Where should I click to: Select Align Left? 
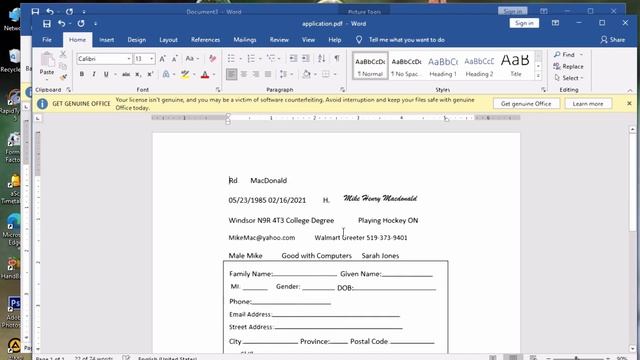231,74
